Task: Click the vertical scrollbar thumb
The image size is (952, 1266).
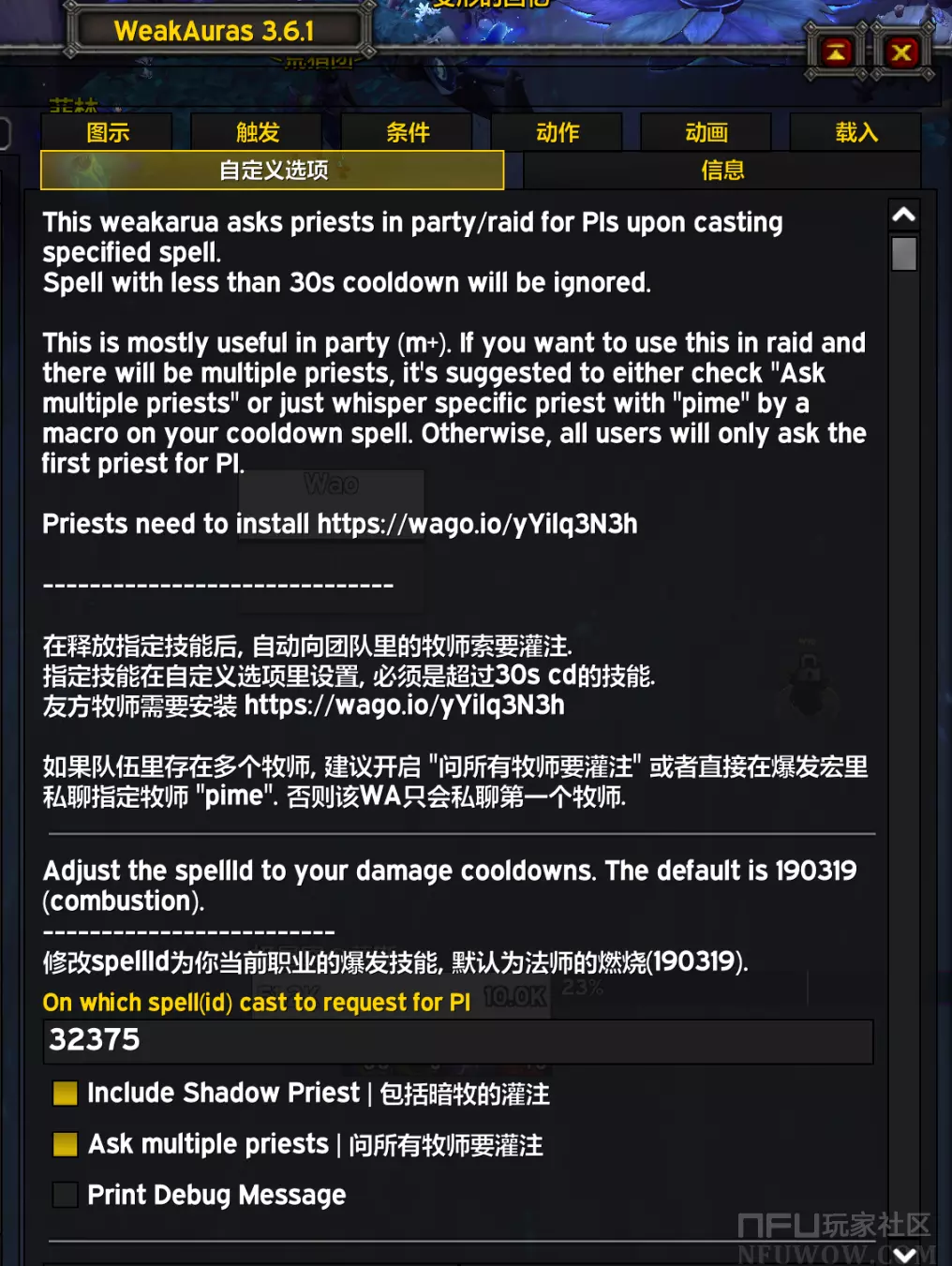Action: [903, 254]
